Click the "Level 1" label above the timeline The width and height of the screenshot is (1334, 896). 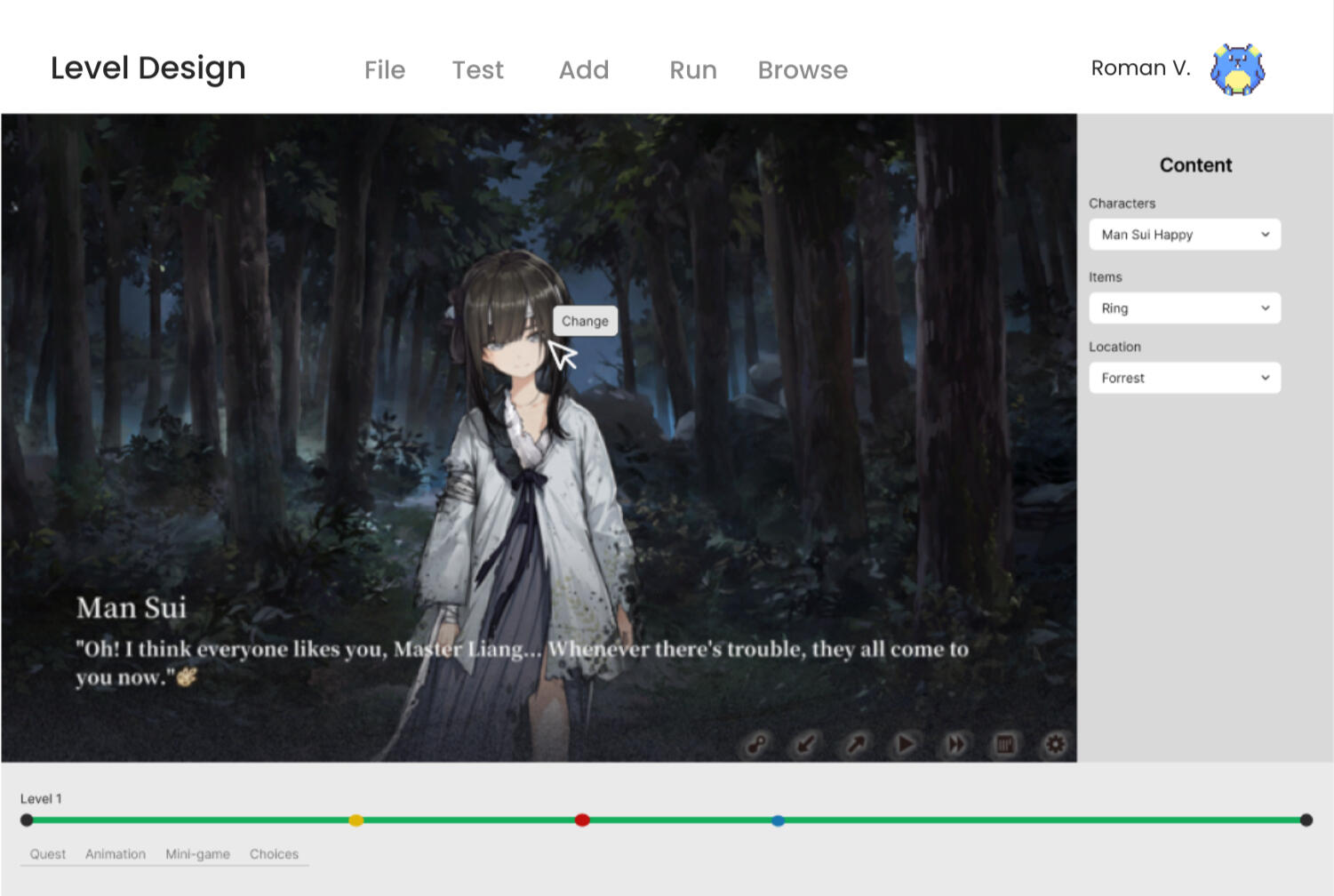(x=41, y=798)
